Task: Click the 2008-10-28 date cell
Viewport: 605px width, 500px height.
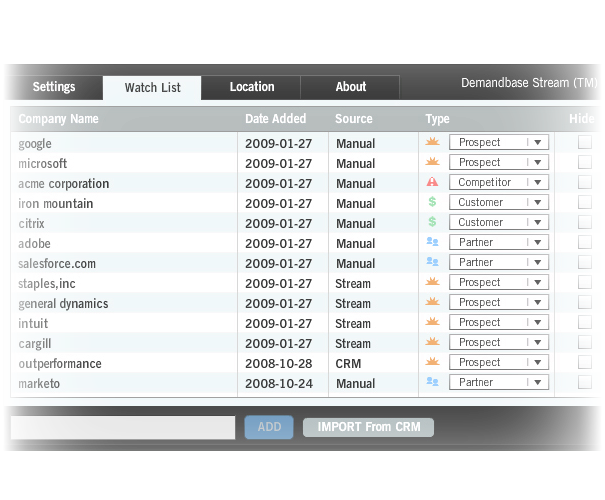Action: point(279,363)
